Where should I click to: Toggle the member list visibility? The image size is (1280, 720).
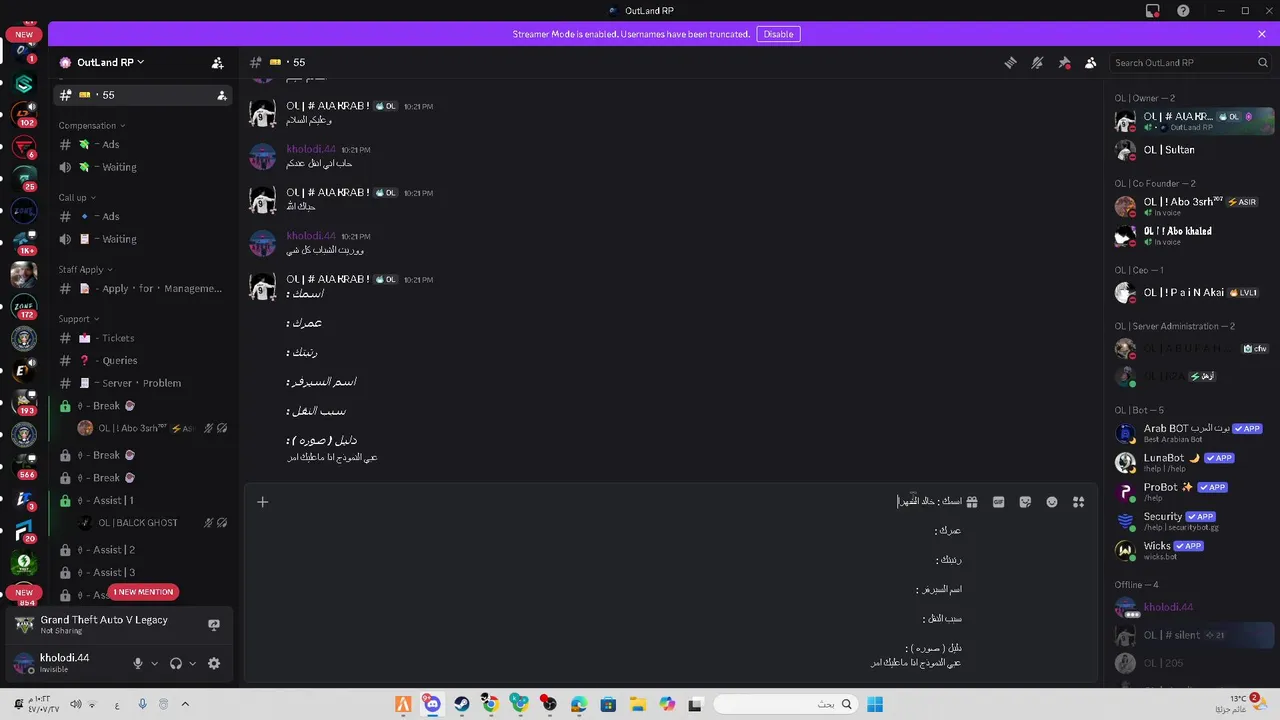(1090, 62)
